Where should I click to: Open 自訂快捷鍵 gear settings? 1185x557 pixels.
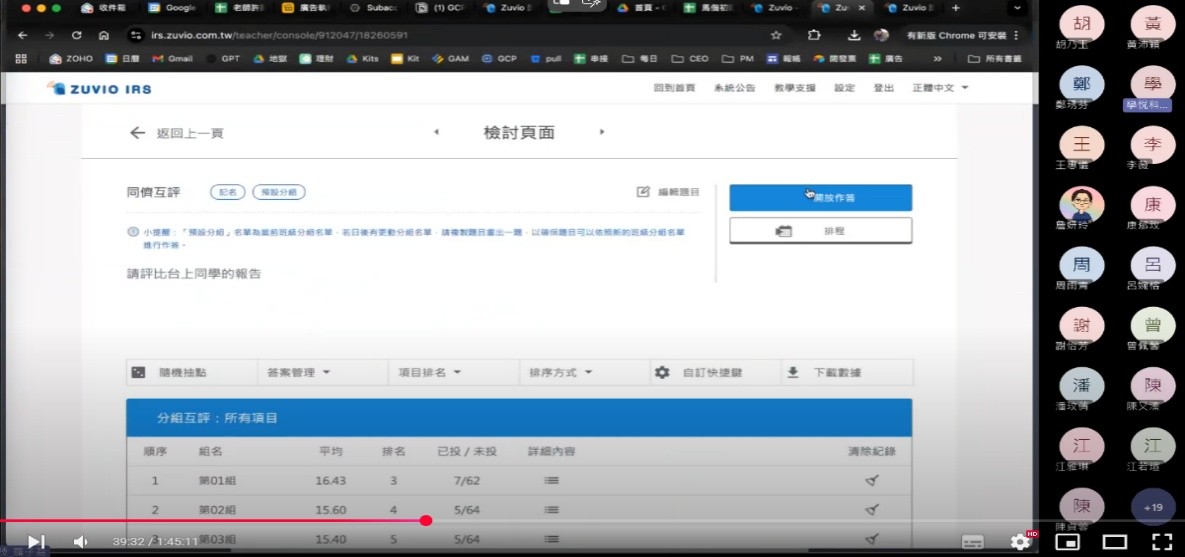(x=662, y=373)
